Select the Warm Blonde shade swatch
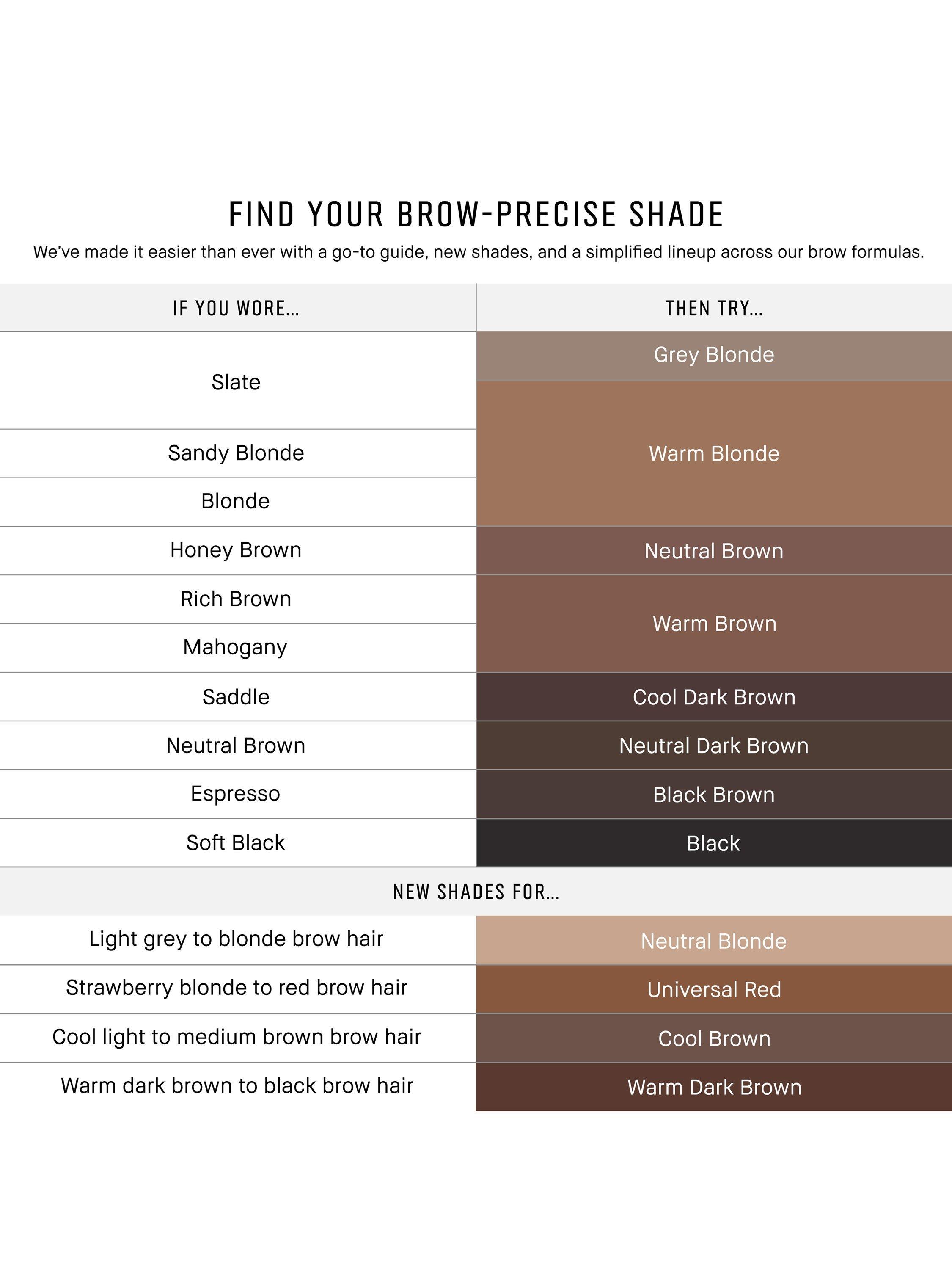The width and height of the screenshot is (952, 1270). [713, 453]
